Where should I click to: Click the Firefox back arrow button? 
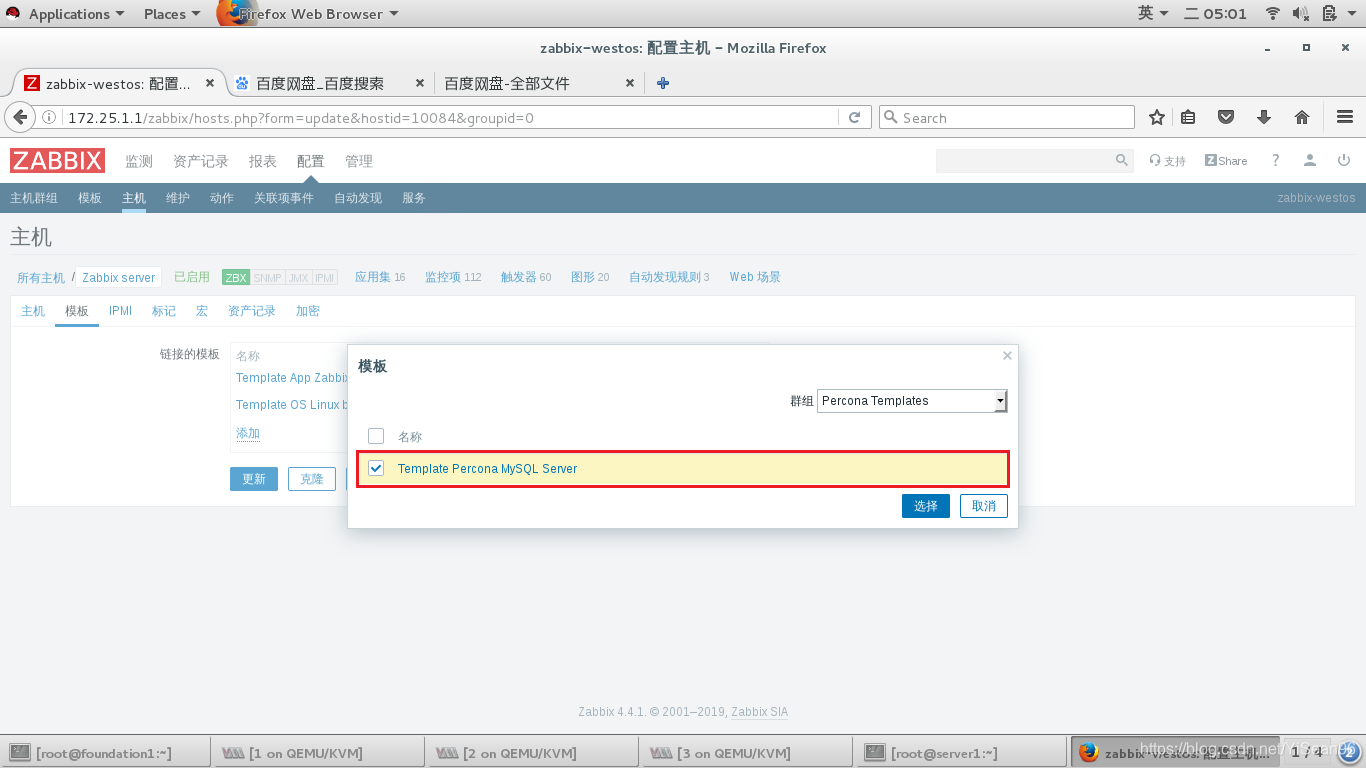[x=20, y=117]
